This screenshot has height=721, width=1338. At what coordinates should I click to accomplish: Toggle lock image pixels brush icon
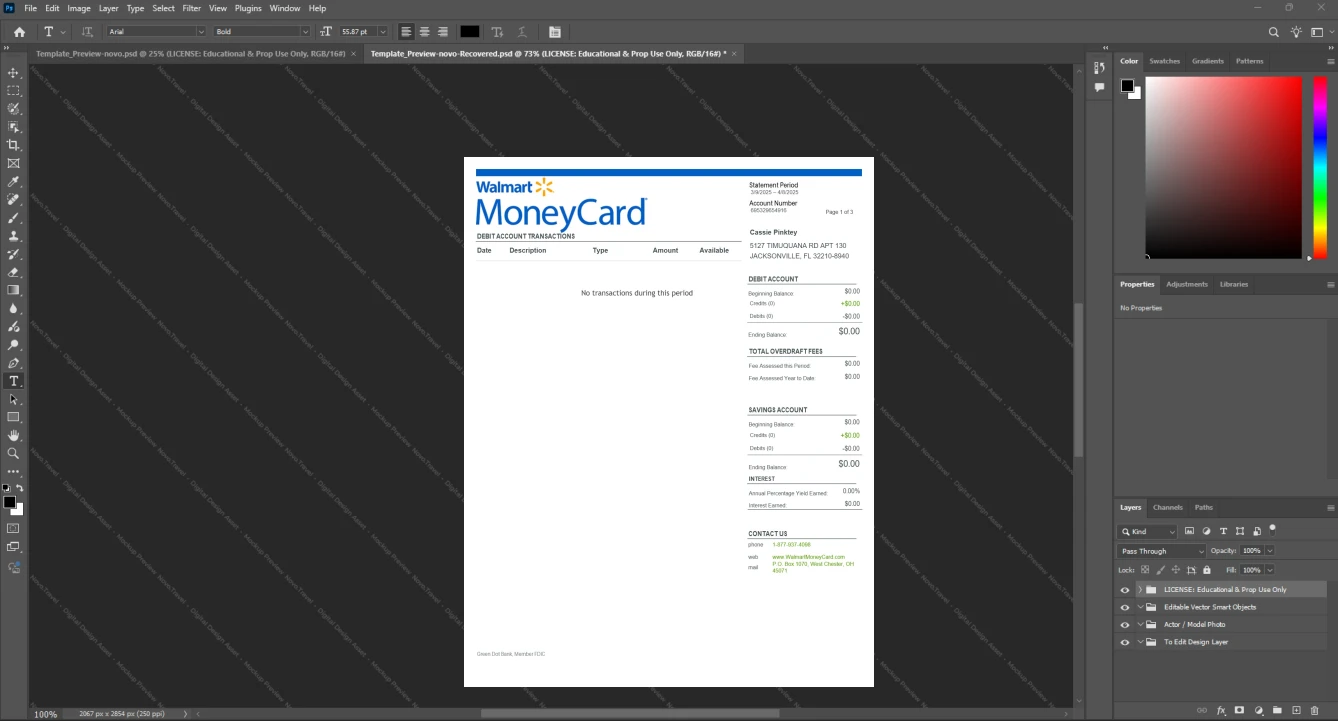pos(1160,570)
